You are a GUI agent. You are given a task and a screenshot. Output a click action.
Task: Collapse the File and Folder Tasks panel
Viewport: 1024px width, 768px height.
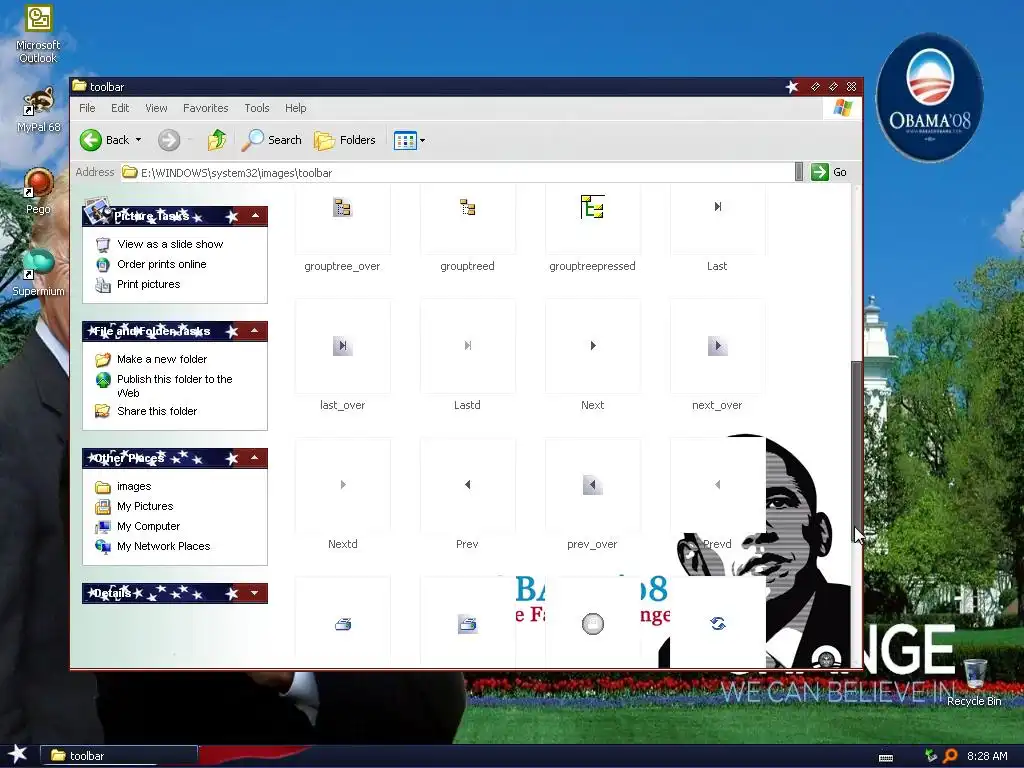[255, 331]
